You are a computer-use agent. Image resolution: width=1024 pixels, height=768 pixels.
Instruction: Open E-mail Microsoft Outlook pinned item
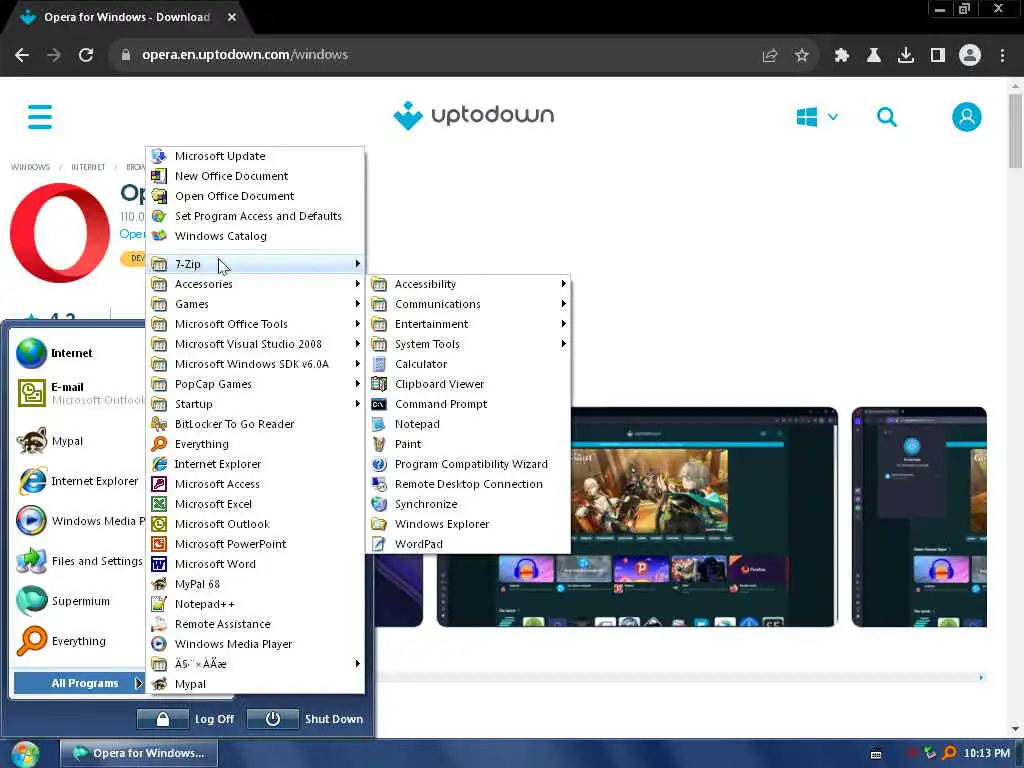click(77, 393)
